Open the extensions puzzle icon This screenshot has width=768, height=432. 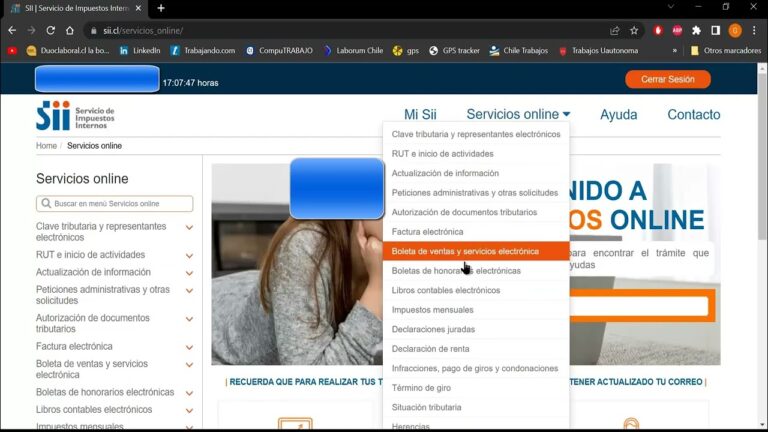pos(696,30)
